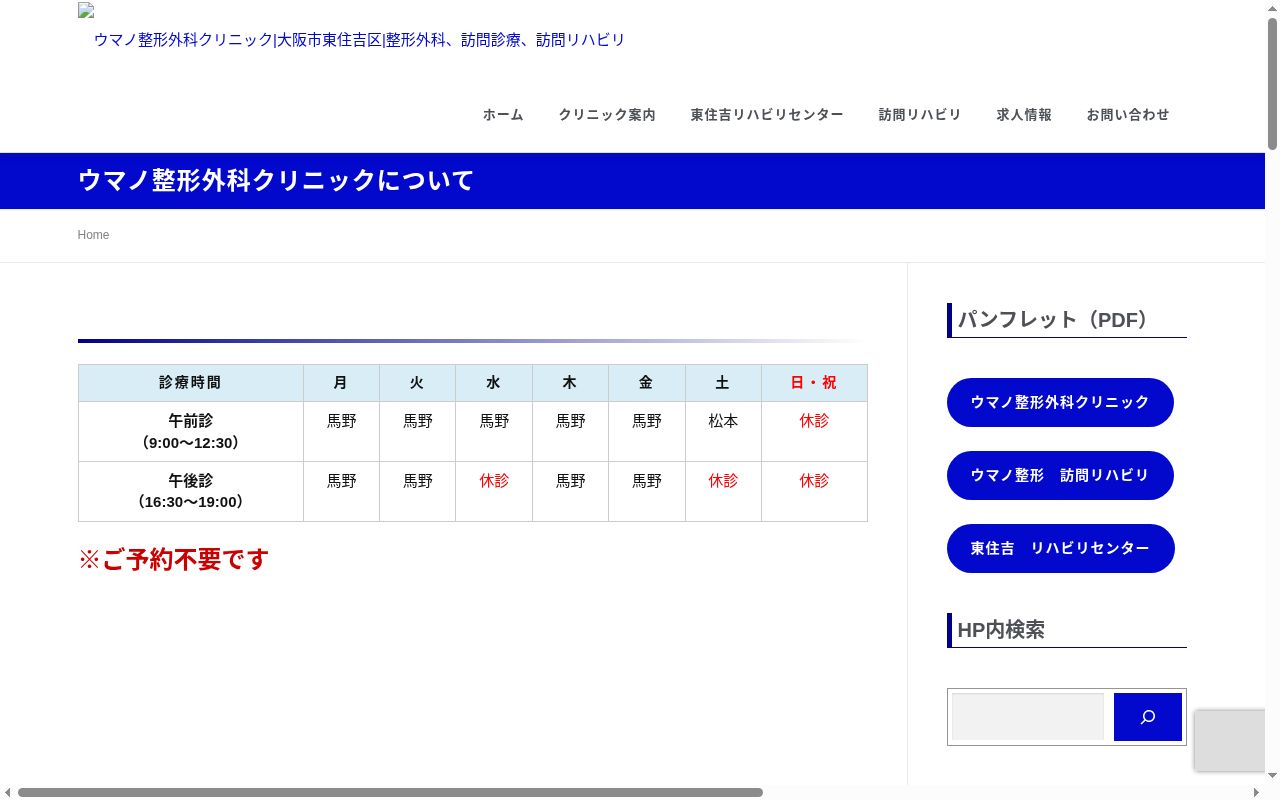Click the horizontal scrollbar left arrow
The width and height of the screenshot is (1280, 800).
(7, 792)
